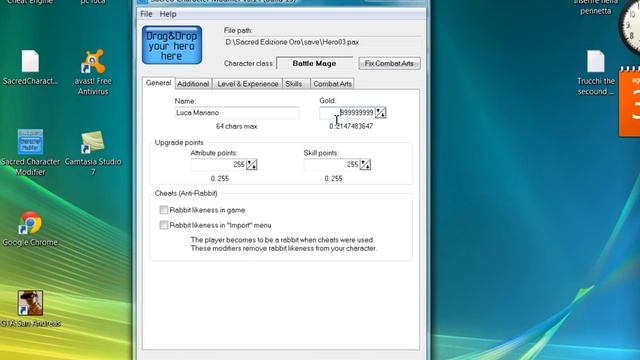This screenshot has height=360, width=640.
Task: Click the Skill points input field
Action: tap(332, 165)
